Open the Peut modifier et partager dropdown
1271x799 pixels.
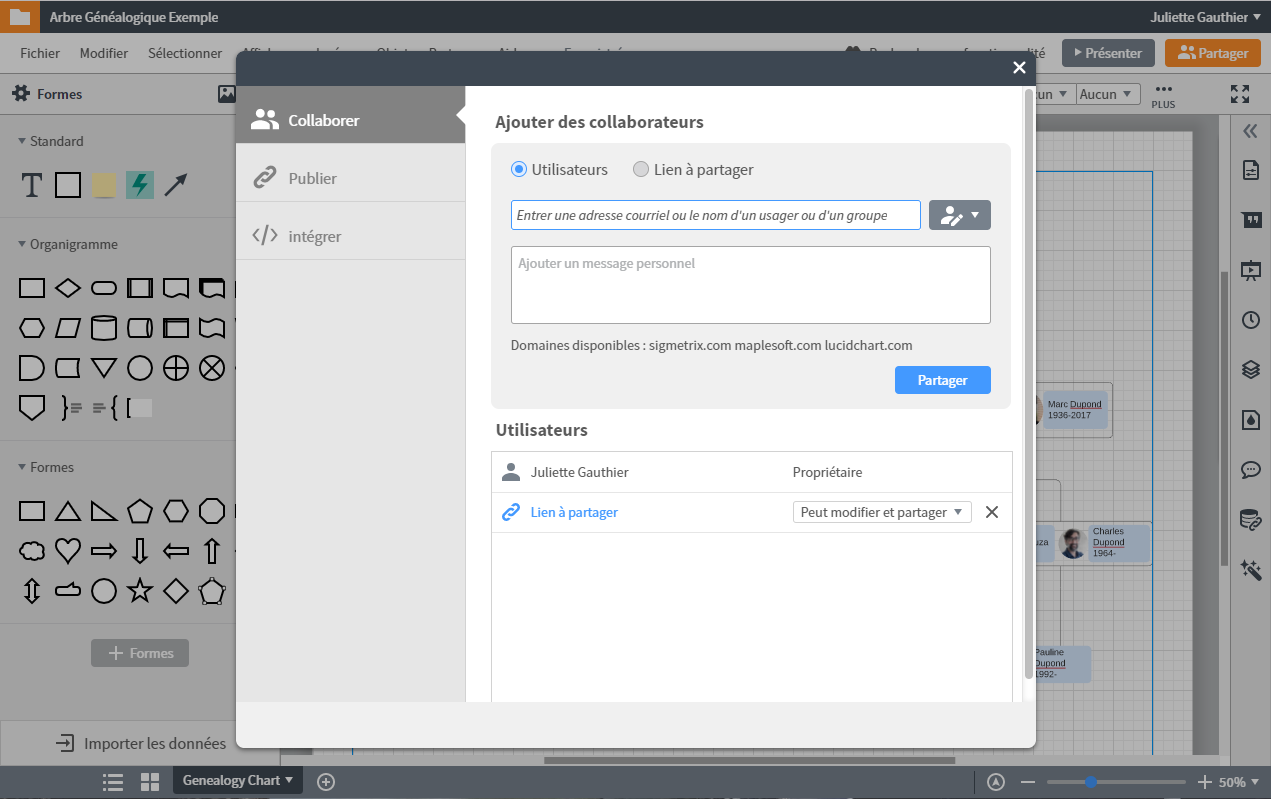pyautogui.click(x=882, y=512)
